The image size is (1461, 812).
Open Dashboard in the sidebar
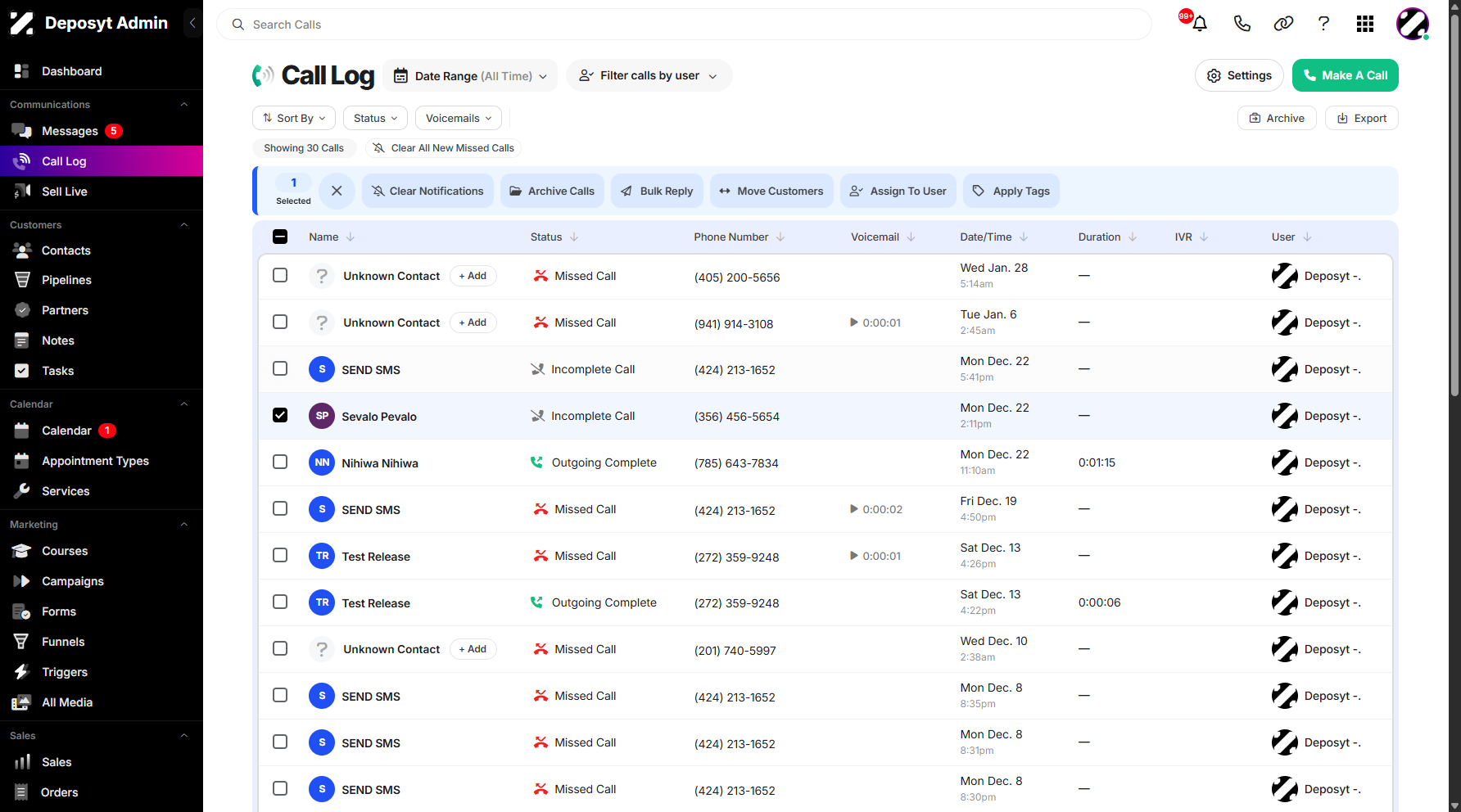coord(71,71)
